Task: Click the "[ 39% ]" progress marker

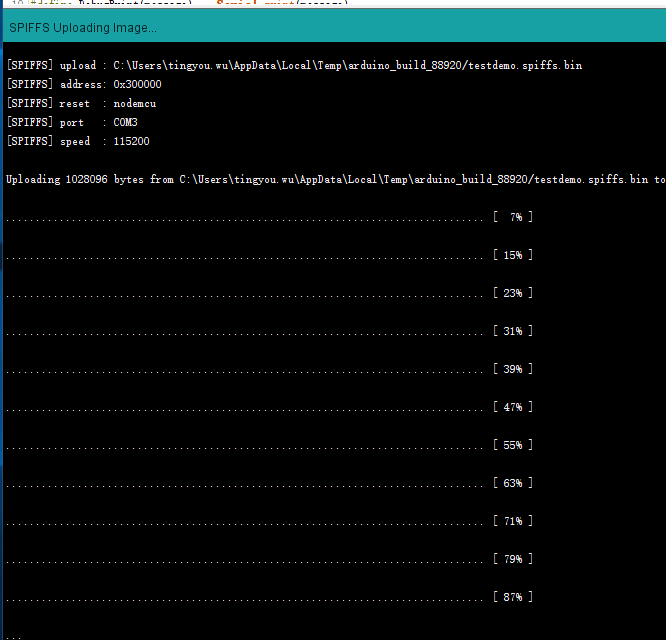Action: point(513,369)
